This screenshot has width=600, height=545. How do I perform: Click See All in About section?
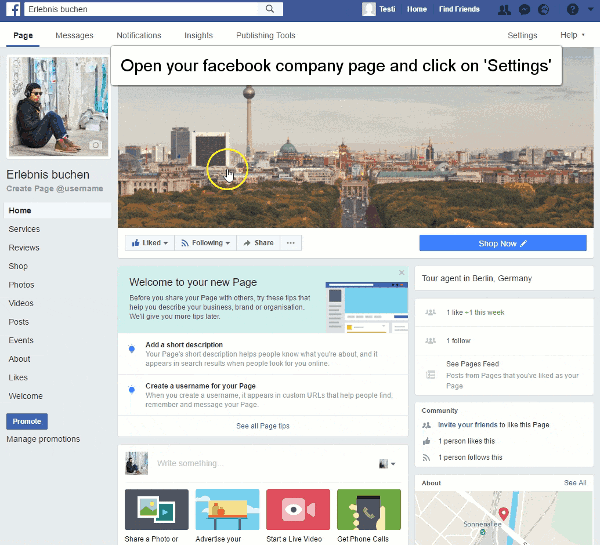tap(575, 483)
